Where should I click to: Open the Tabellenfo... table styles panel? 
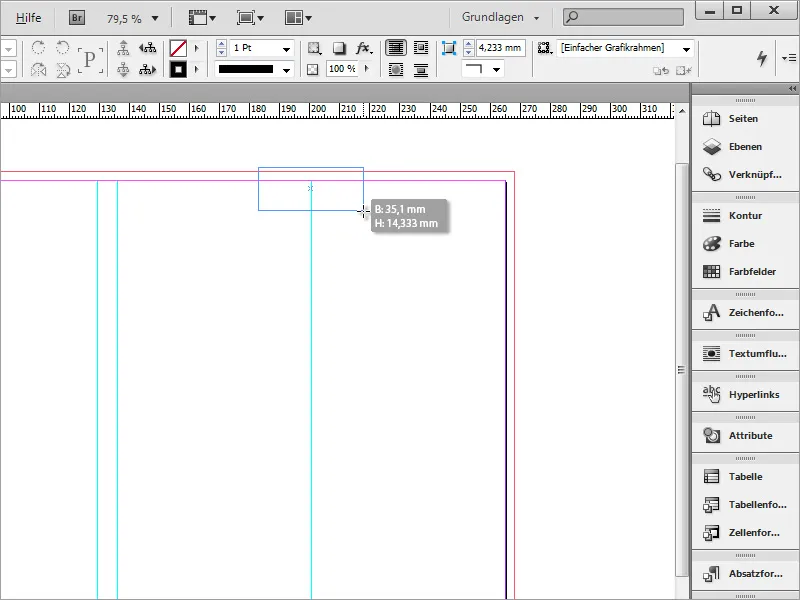[x=745, y=505]
